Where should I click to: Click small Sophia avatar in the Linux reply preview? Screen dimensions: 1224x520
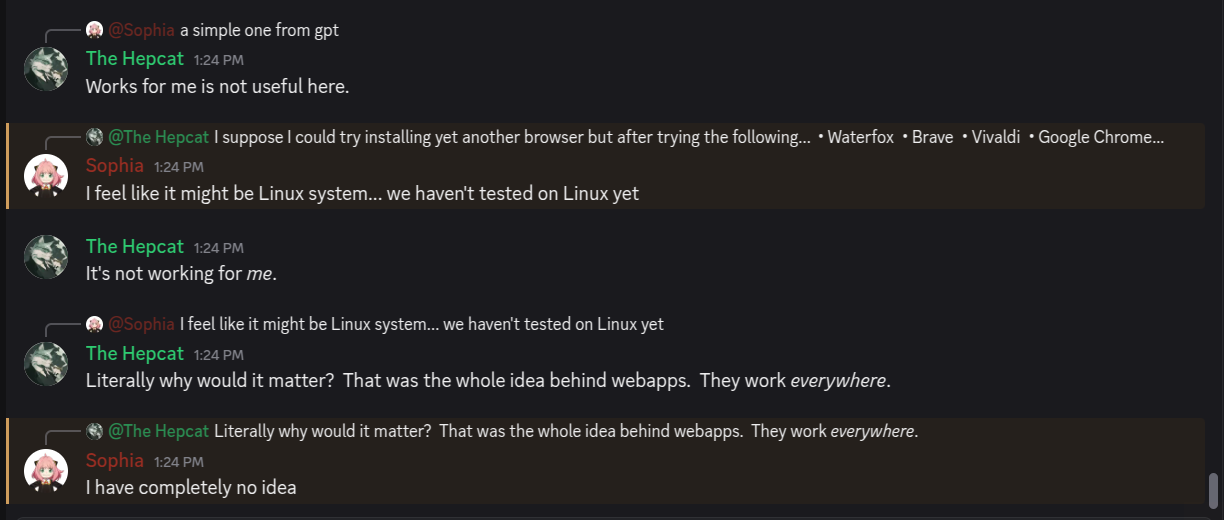click(x=94, y=324)
